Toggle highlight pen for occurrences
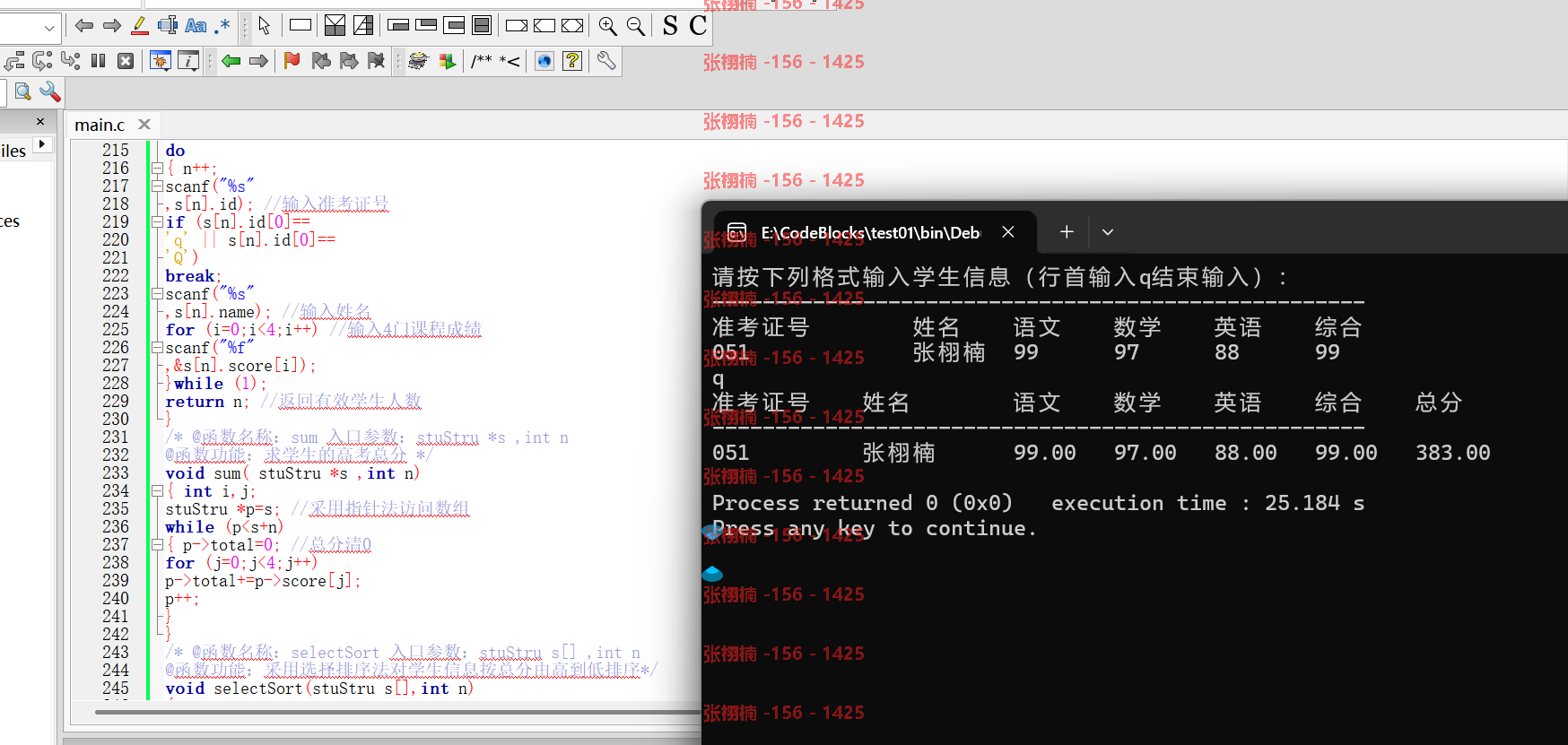 click(140, 26)
